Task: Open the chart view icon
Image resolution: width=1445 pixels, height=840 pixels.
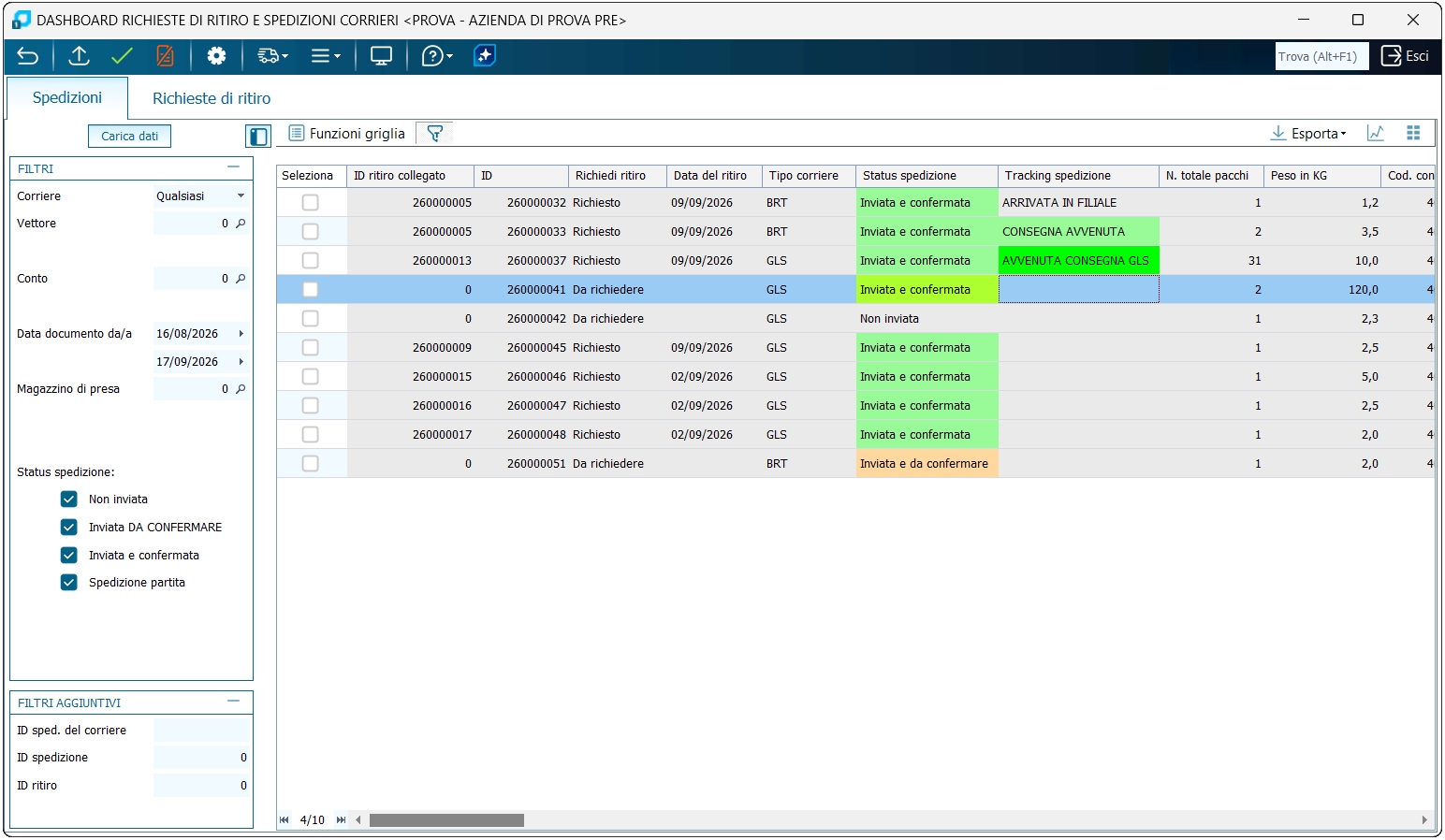Action: click(x=1376, y=133)
